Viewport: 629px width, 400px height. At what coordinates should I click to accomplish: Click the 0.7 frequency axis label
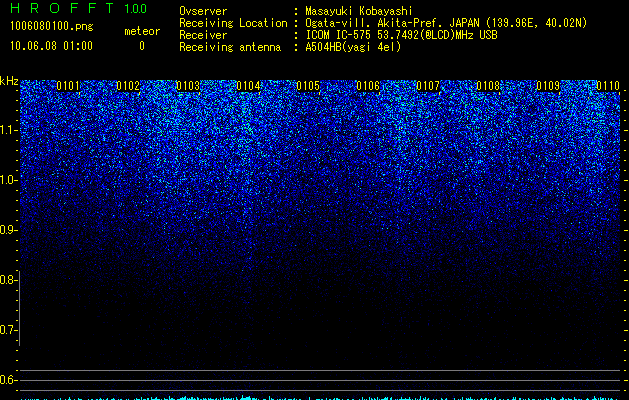[x=8, y=330]
